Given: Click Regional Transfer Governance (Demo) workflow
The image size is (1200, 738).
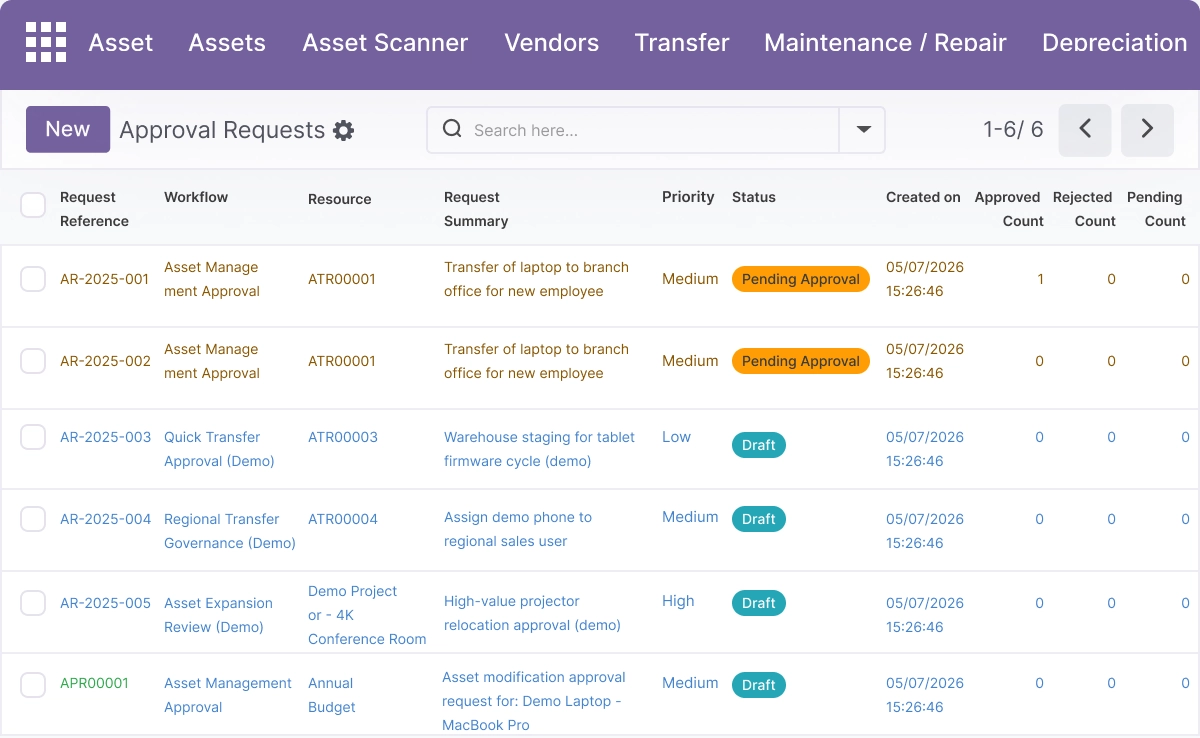Looking at the screenshot, I should click(230, 531).
